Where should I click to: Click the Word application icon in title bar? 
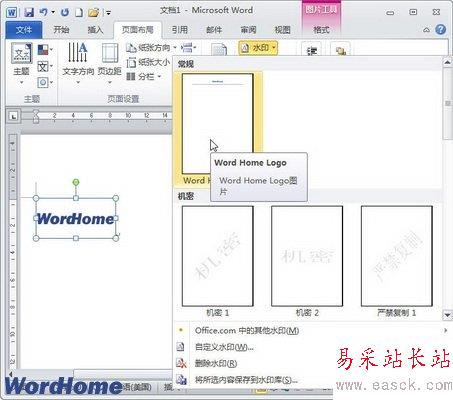click(12, 13)
